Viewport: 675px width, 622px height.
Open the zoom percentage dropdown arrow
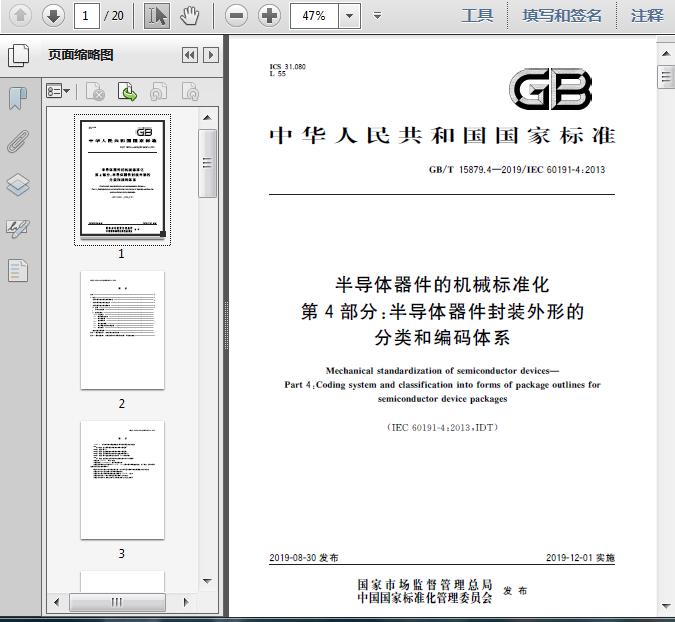pos(350,16)
